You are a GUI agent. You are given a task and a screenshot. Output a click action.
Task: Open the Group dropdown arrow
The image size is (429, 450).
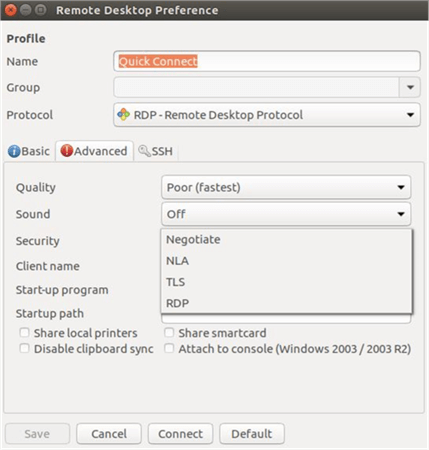pyautogui.click(x=410, y=87)
